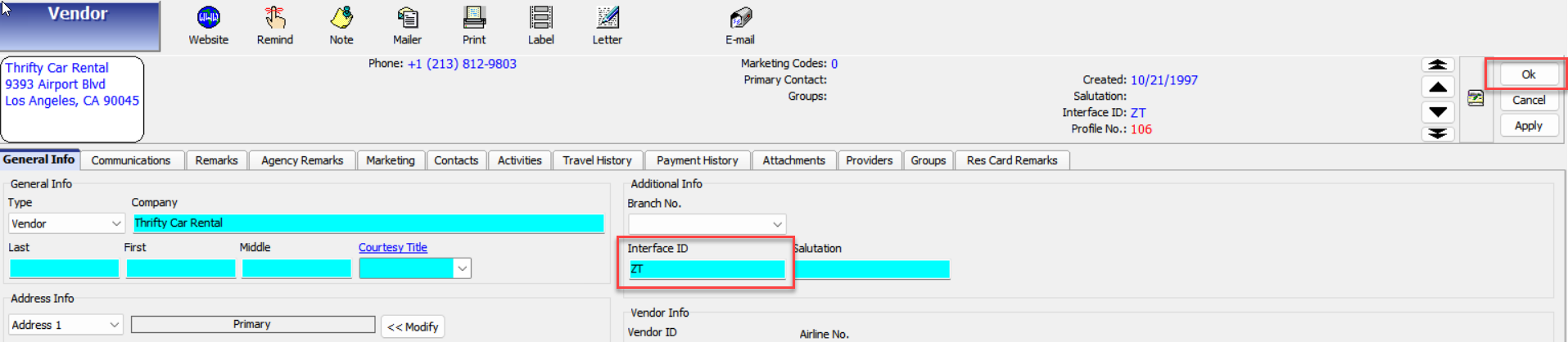Image resolution: width=1568 pixels, height=342 pixels.
Task: Switch to the Attachments tab
Action: point(793,160)
